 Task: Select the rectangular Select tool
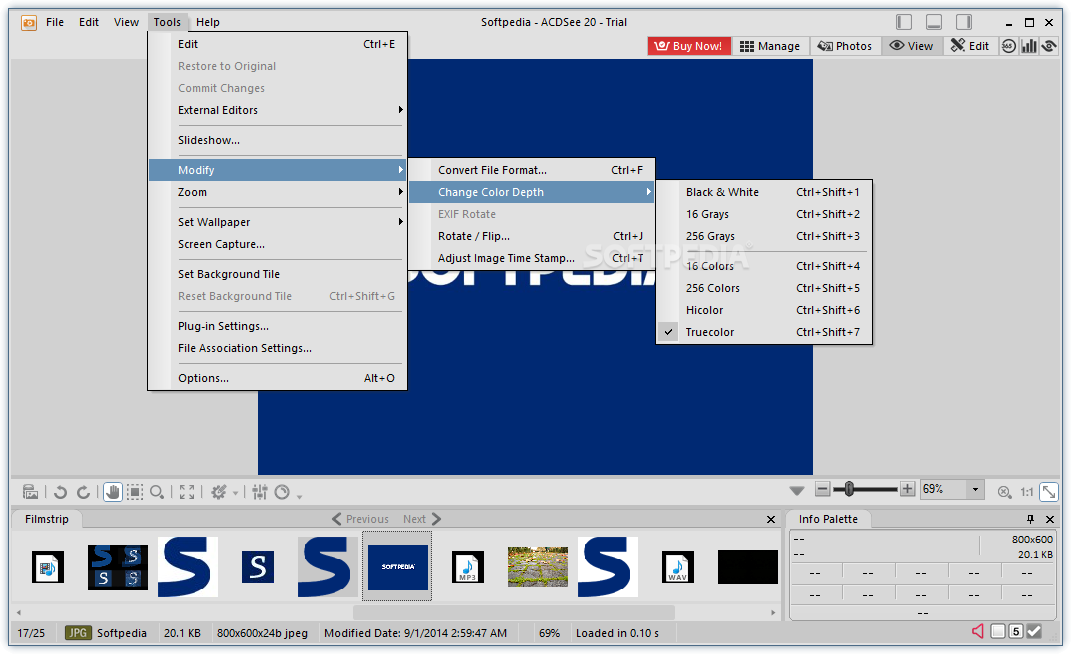(135, 492)
